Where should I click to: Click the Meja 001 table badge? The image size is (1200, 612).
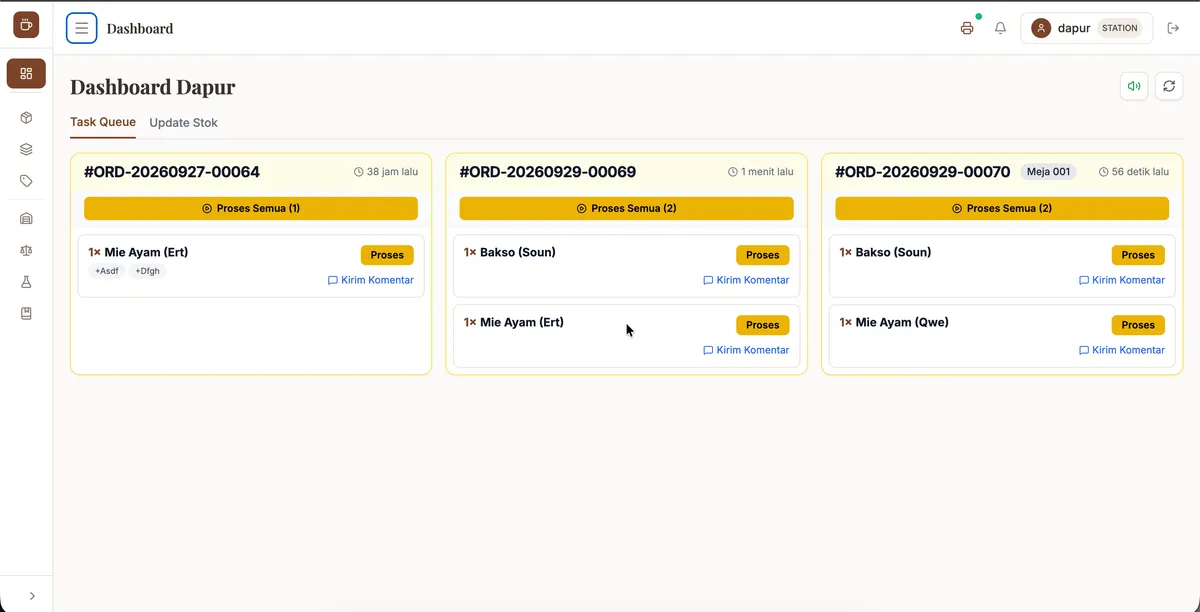(1049, 172)
